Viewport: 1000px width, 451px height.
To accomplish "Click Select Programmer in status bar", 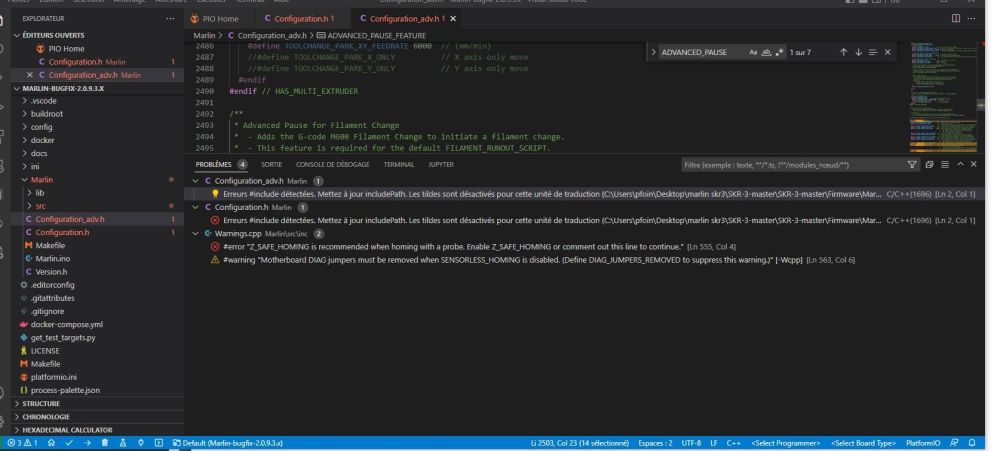I will (786, 443).
